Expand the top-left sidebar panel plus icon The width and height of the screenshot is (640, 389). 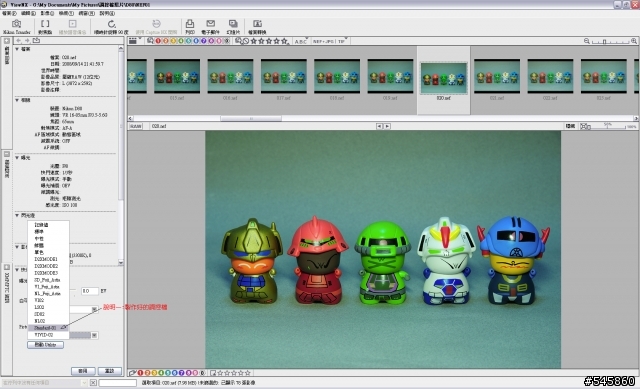(x=7, y=41)
